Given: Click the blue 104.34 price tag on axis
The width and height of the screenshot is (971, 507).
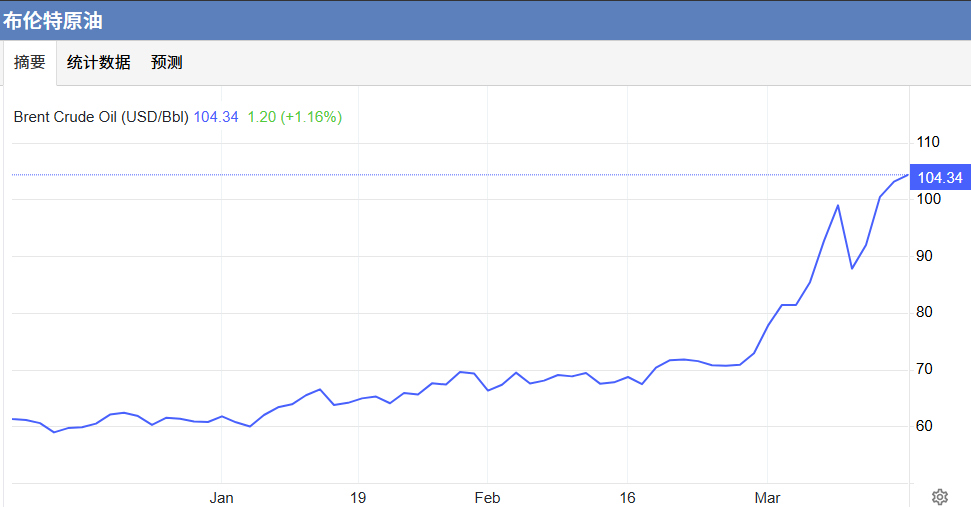Looking at the screenshot, I should pos(939,178).
